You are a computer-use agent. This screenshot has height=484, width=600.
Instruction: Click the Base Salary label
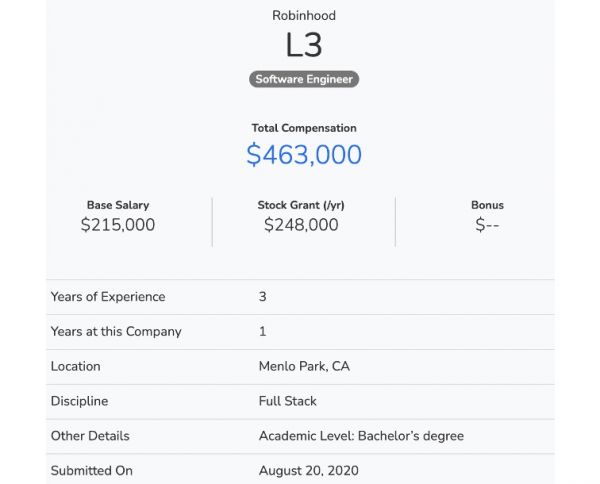pos(118,205)
